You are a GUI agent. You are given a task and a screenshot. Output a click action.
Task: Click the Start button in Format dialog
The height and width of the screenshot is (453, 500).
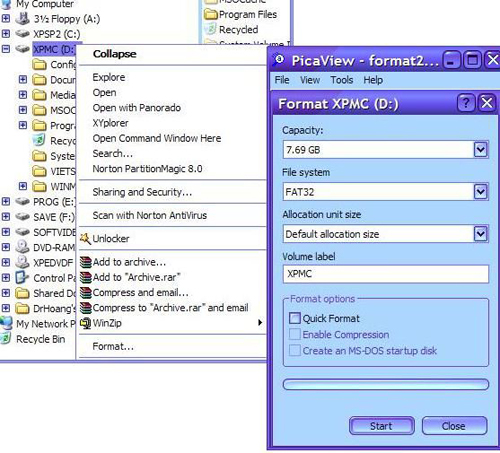(x=381, y=426)
